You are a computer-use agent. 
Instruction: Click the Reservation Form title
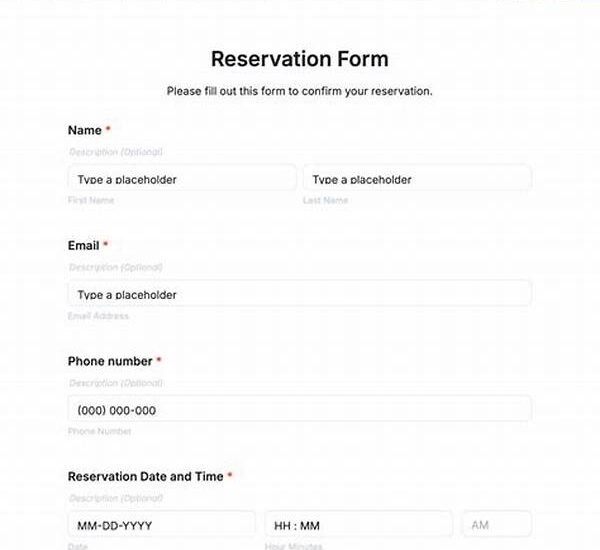pyautogui.click(x=300, y=59)
